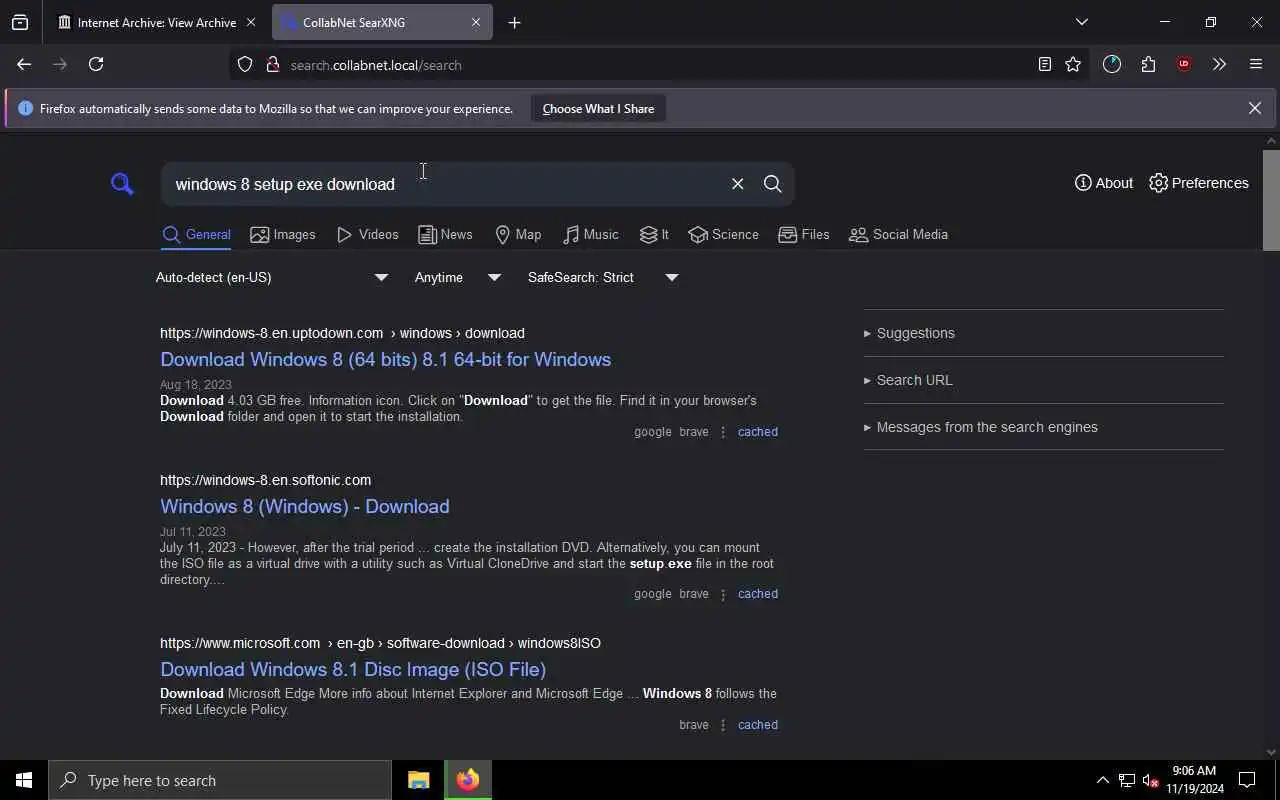The image size is (1280, 800).
Task: Open more options menu for uptodown result
Action: 723,432
